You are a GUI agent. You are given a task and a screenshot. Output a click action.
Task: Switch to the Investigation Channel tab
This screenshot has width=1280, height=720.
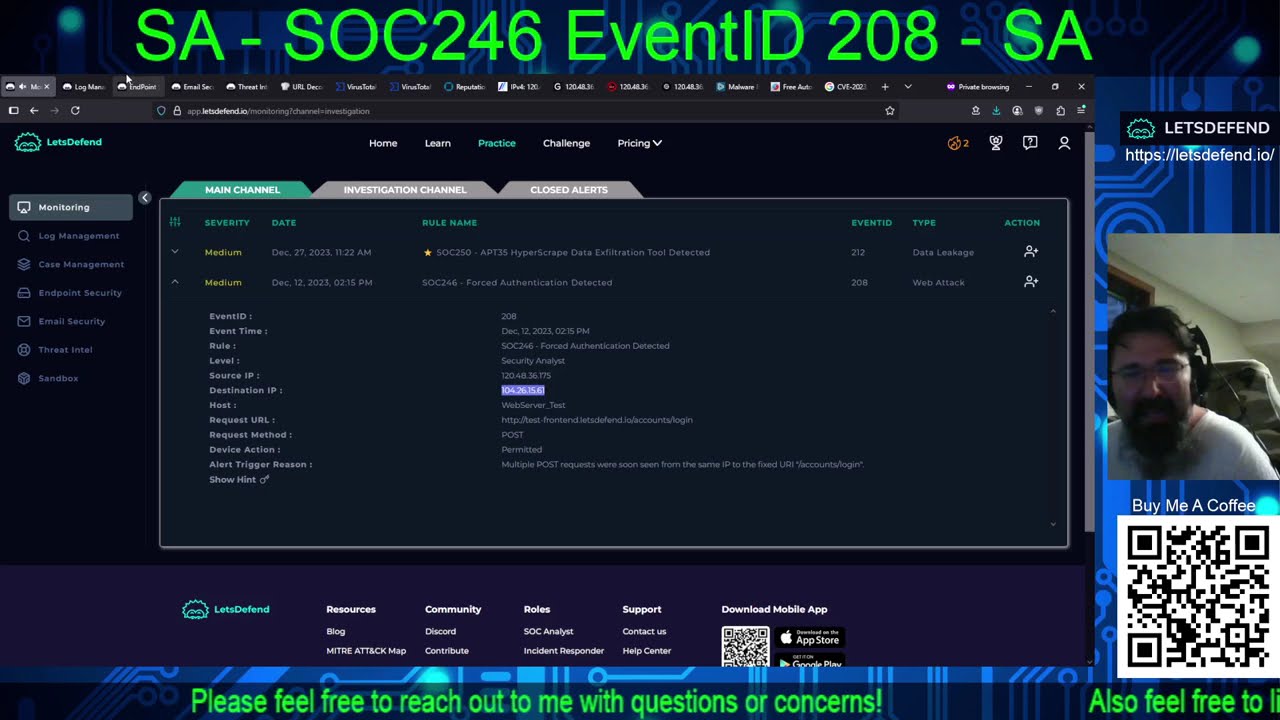405,189
